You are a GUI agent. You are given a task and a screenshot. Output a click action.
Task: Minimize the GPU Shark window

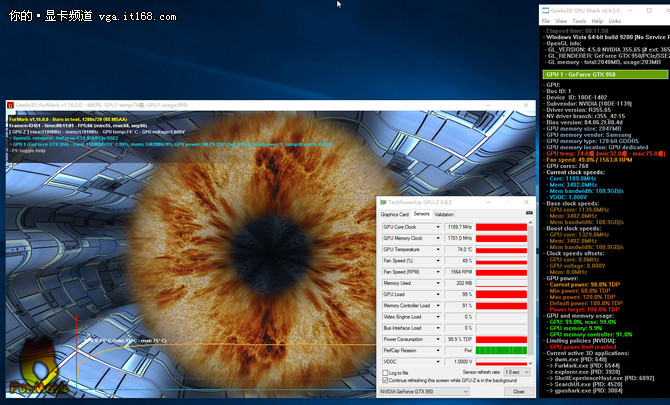pyautogui.click(x=629, y=10)
